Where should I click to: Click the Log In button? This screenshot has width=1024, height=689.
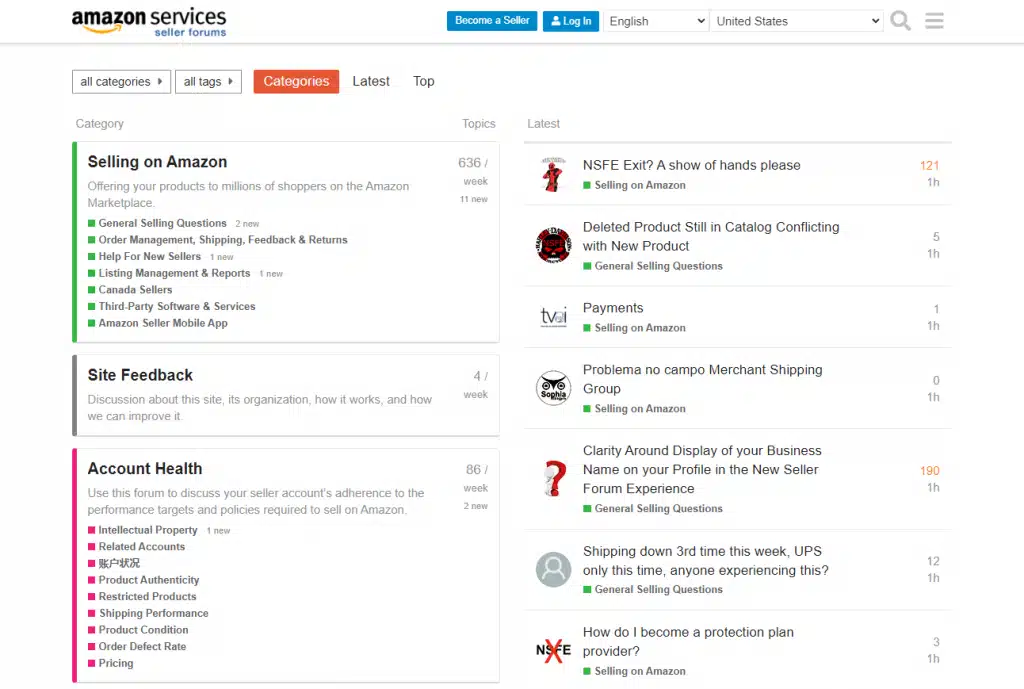click(571, 21)
